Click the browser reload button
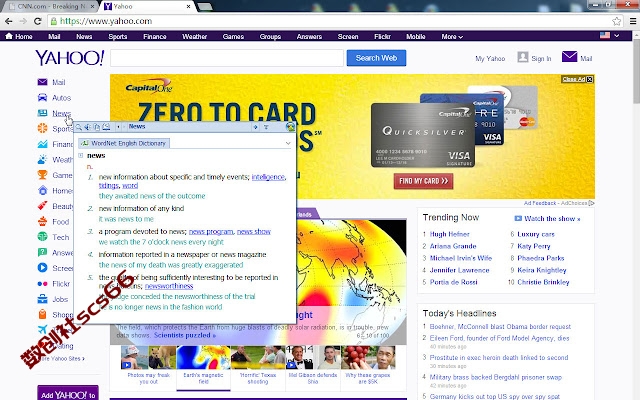The width and height of the screenshot is (640, 400). [38, 21]
